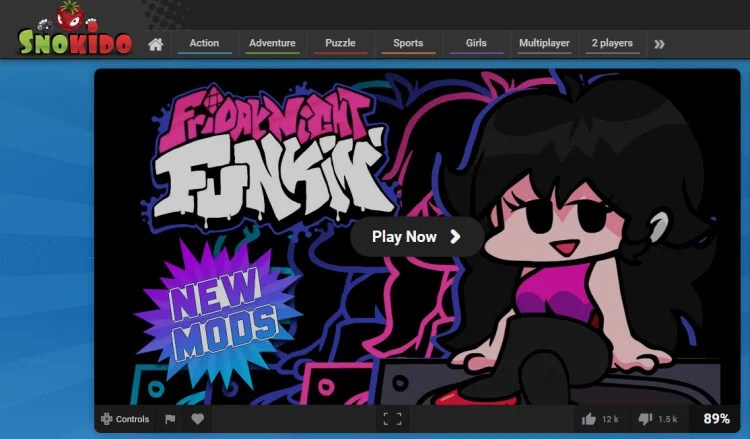Go to the home page icon
This screenshot has width=750, height=439.
155,44
